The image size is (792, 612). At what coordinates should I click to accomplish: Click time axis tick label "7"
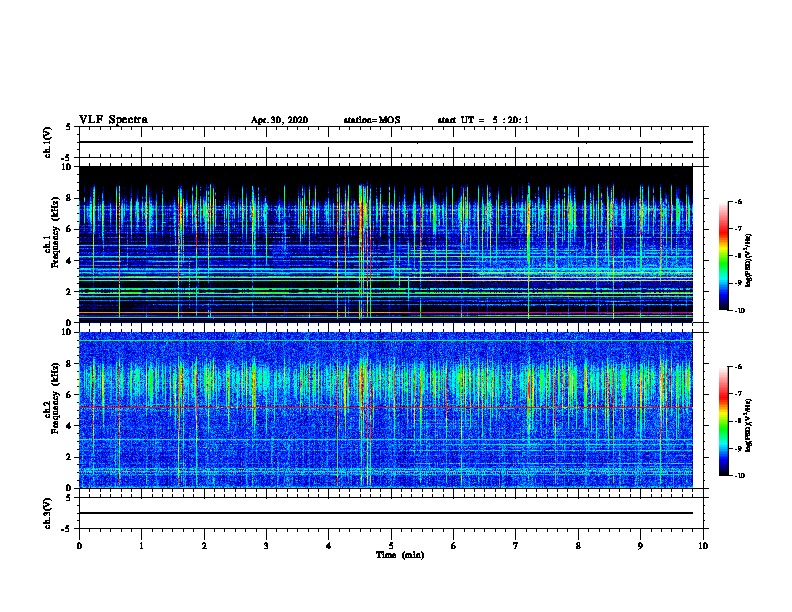516,546
